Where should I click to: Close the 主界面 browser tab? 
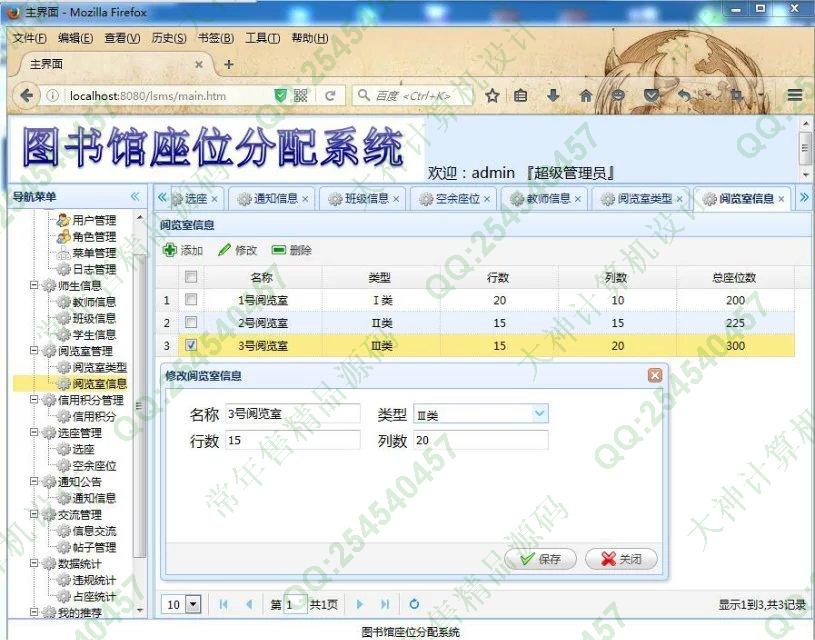[199, 64]
